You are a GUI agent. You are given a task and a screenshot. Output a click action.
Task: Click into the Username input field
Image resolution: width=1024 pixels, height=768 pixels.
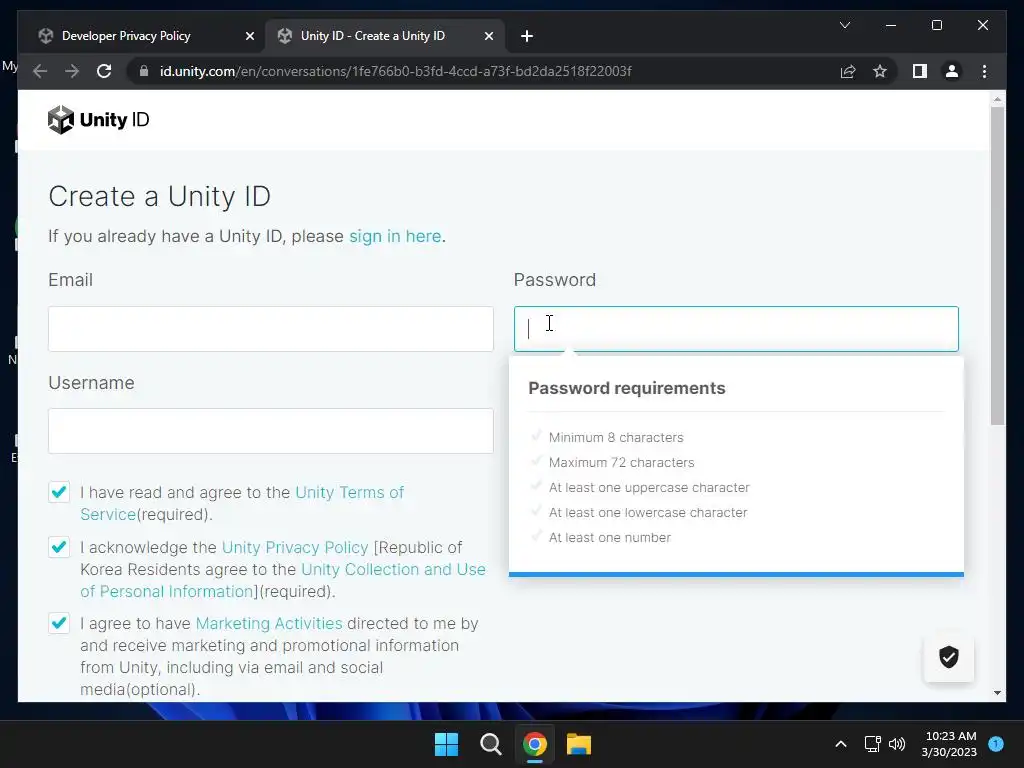coord(271,431)
